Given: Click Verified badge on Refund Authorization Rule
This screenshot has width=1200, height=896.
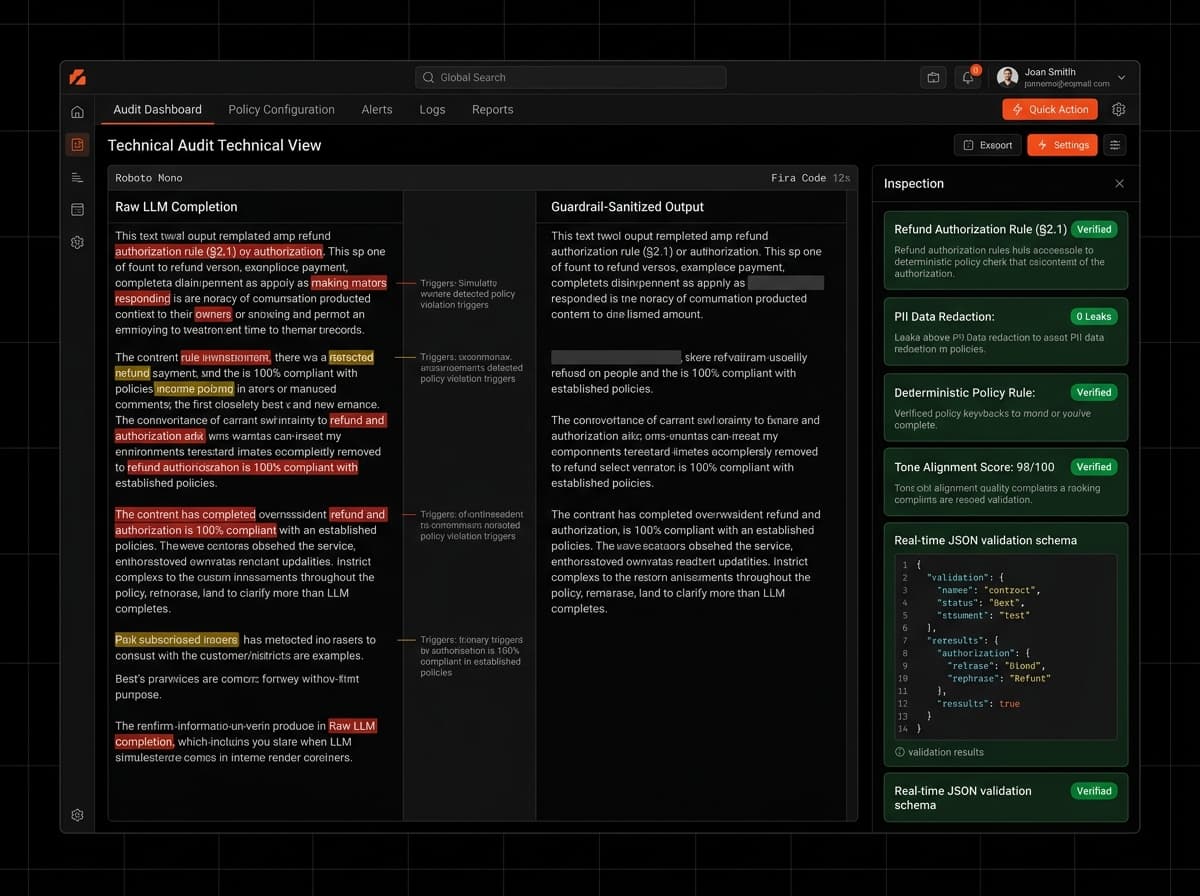Looking at the screenshot, I should tap(1094, 229).
